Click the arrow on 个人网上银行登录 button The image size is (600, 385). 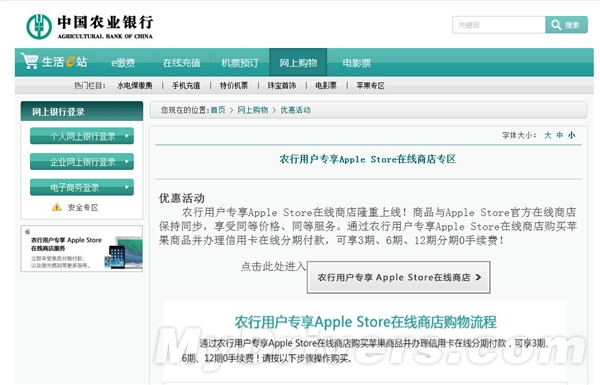[127, 136]
